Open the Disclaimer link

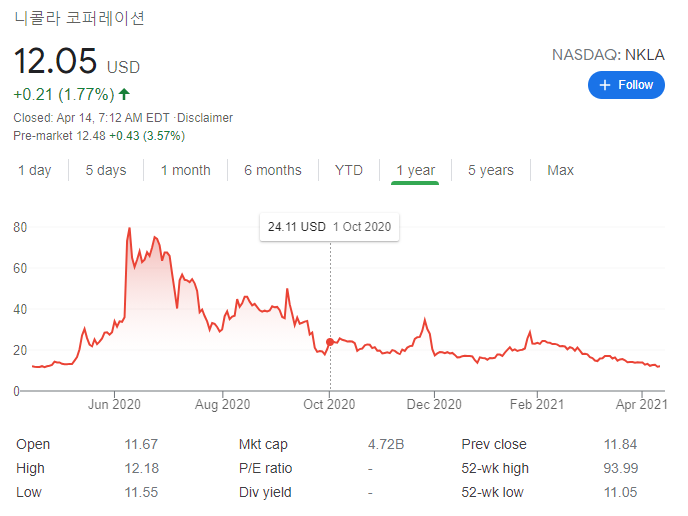(205, 118)
